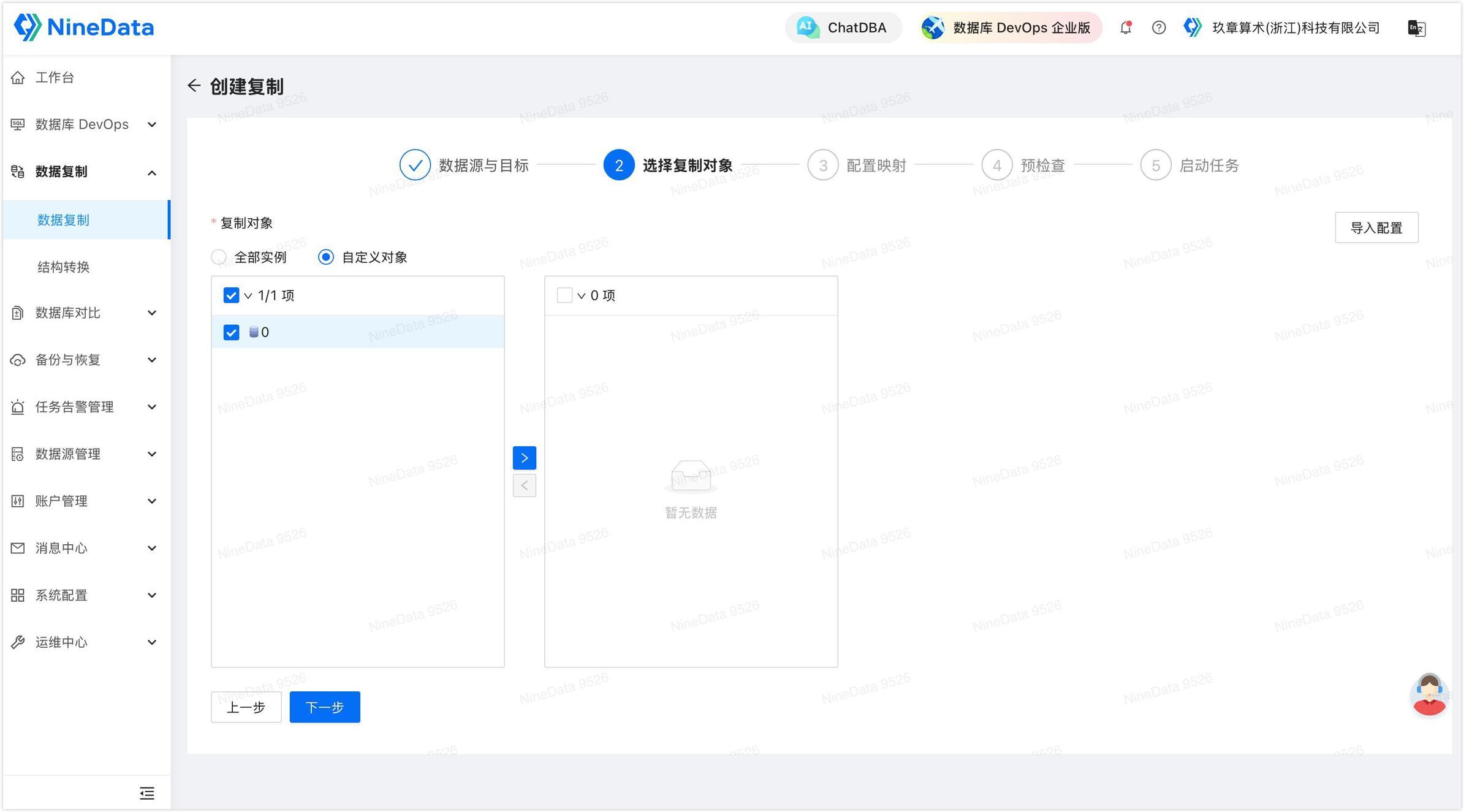Click step 5 启动任务
The height and width of the screenshot is (812, 1464).
click(x=1189, y=165)
